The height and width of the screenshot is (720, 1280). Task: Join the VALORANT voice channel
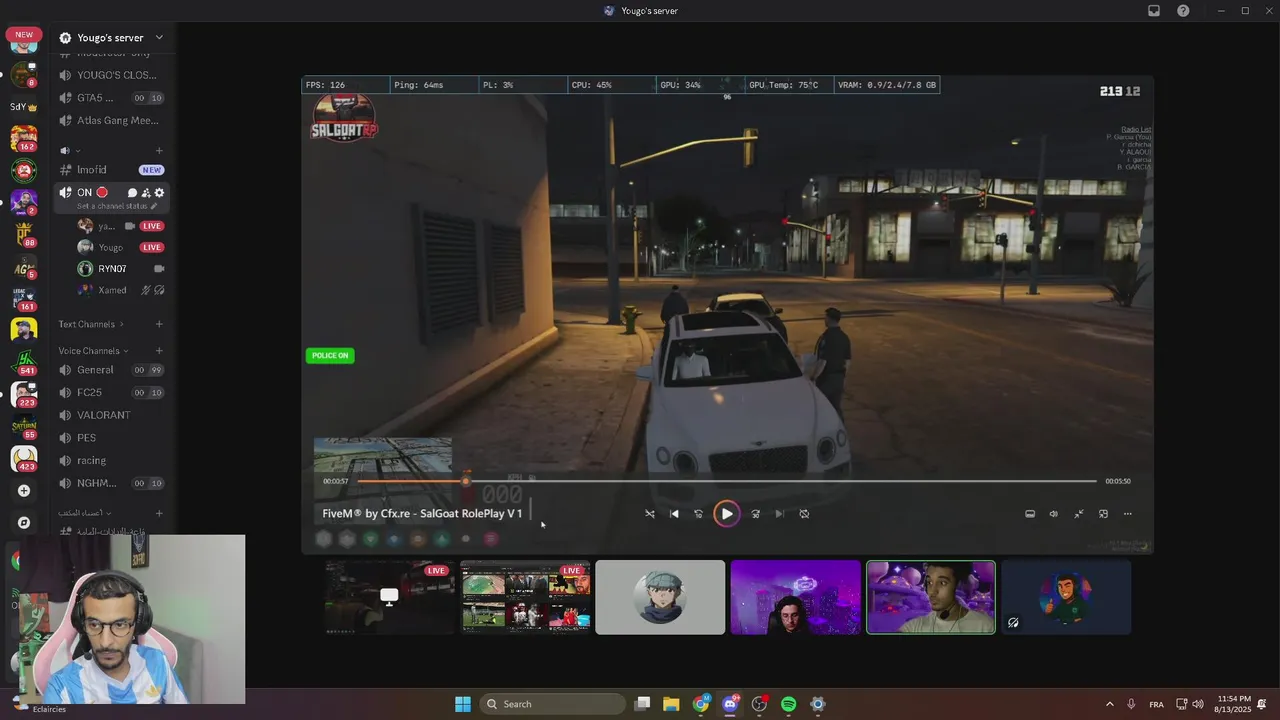[x=110, y=415]
